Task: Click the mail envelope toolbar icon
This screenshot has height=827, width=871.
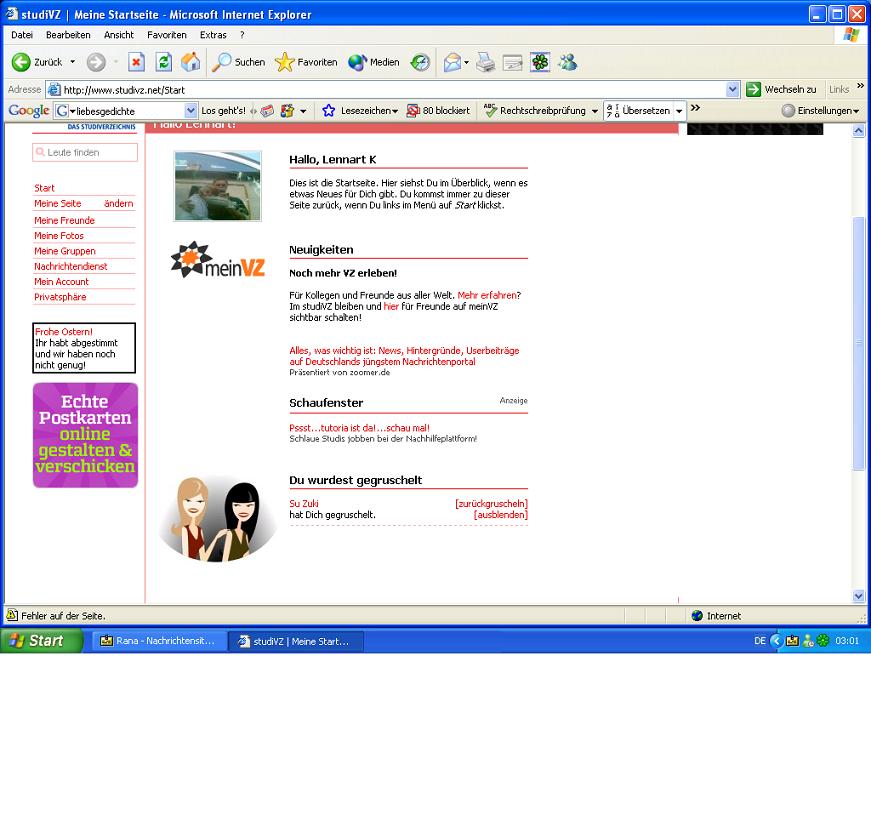Action: 452,62
